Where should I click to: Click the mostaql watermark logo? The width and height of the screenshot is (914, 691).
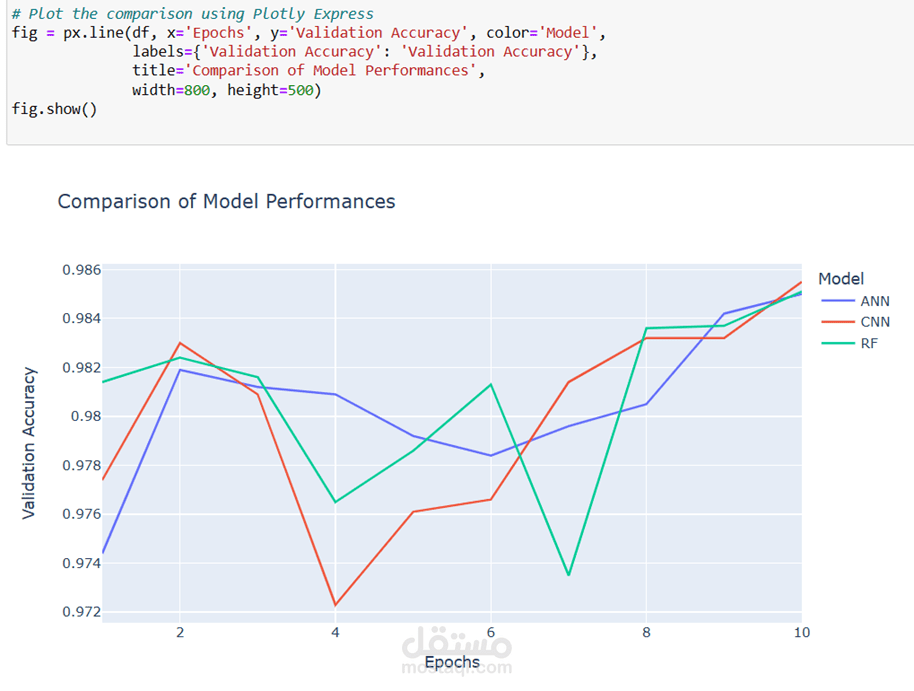coord(456,652)
